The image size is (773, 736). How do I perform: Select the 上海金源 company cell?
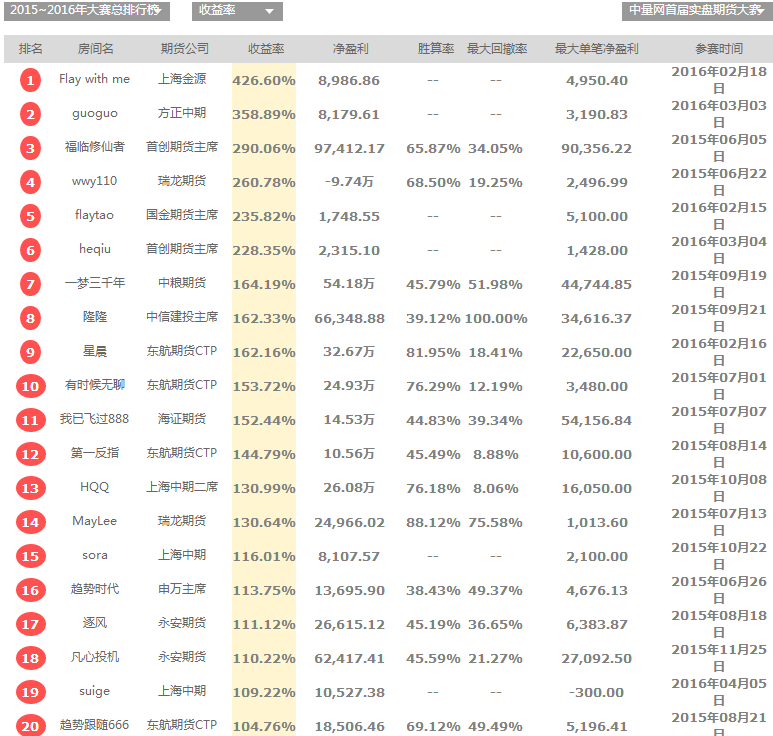182,79
